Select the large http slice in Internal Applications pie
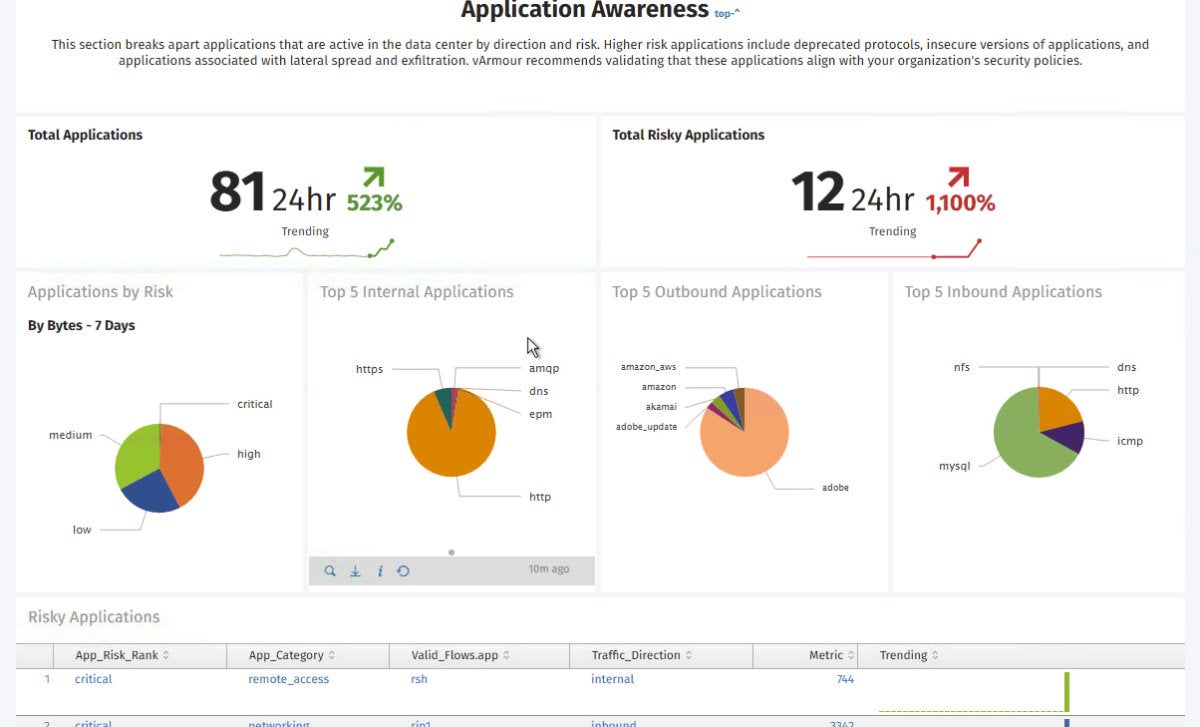 450,440
